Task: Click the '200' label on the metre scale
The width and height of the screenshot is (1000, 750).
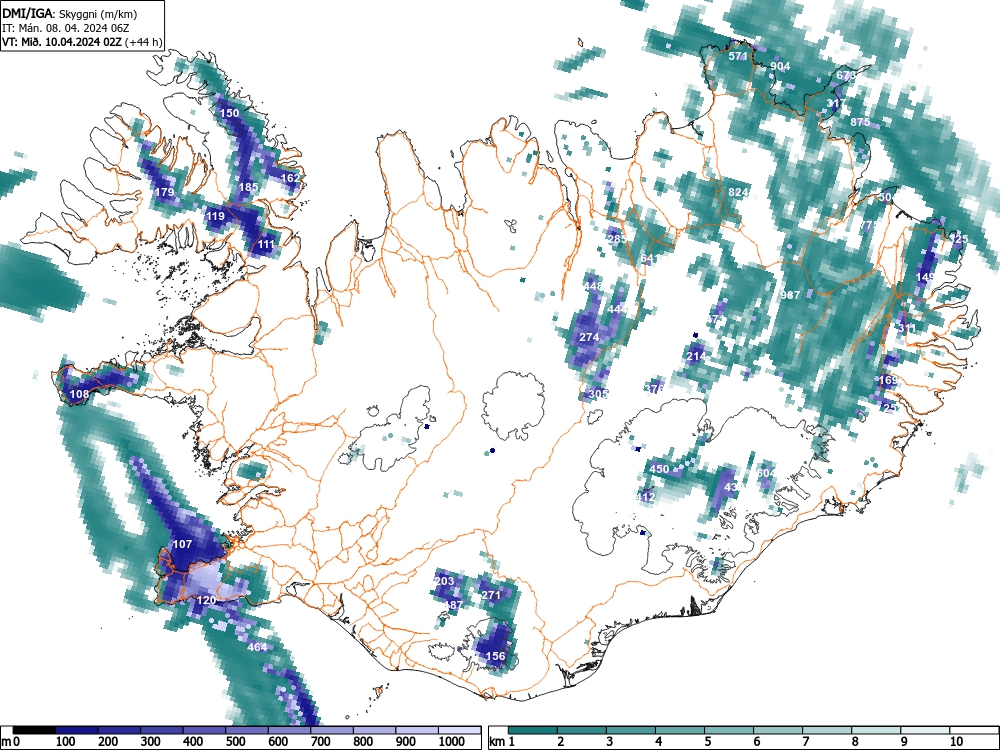Action: [108, 741]
